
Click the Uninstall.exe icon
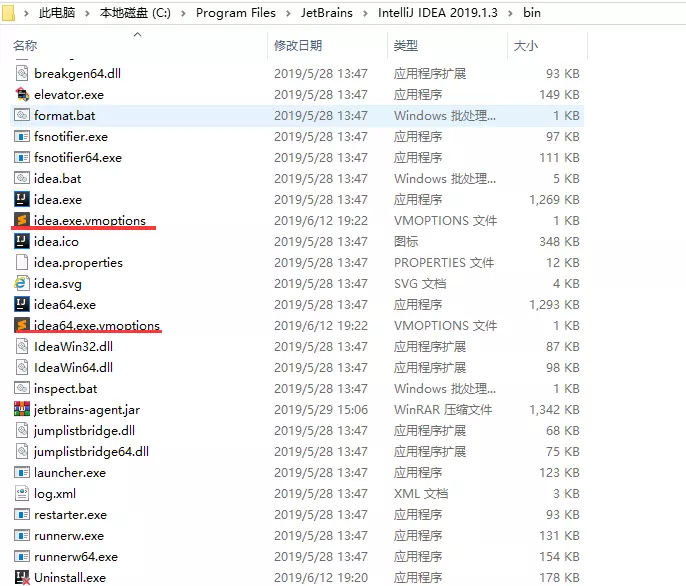tap(22, 577)
